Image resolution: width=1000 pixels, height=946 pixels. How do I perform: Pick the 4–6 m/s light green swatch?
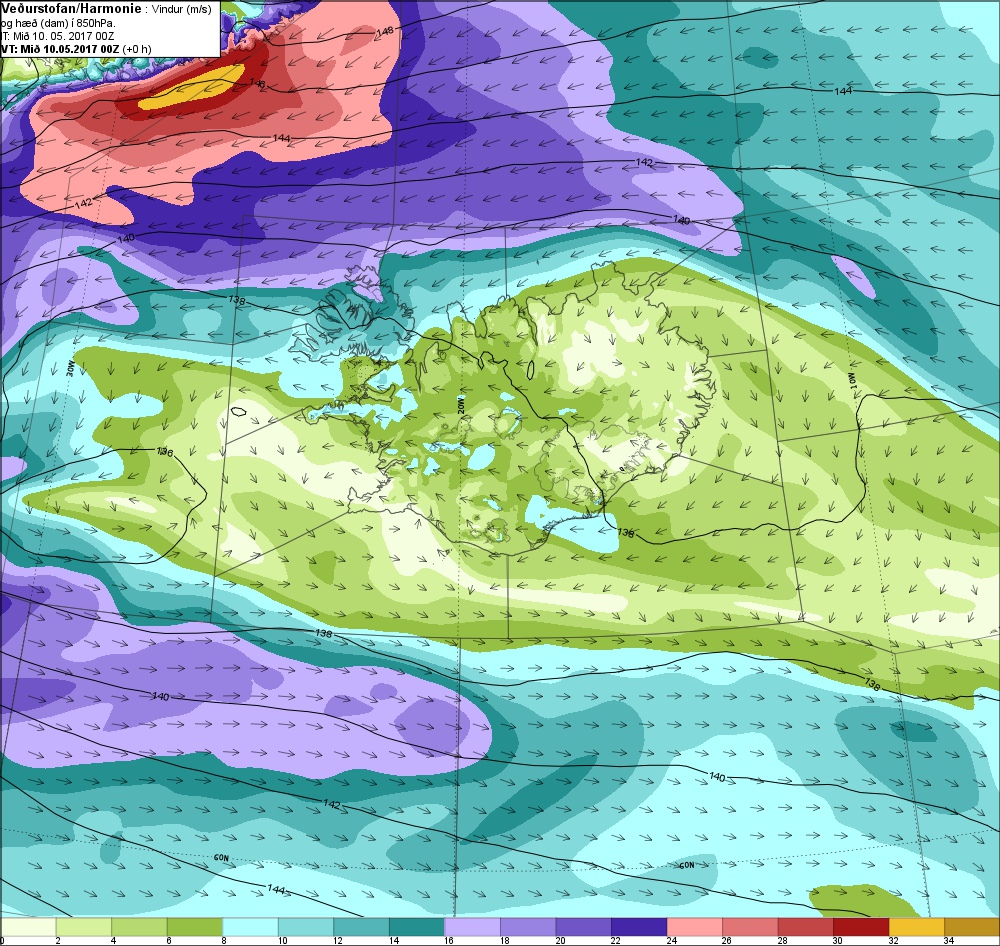point(139,926)
